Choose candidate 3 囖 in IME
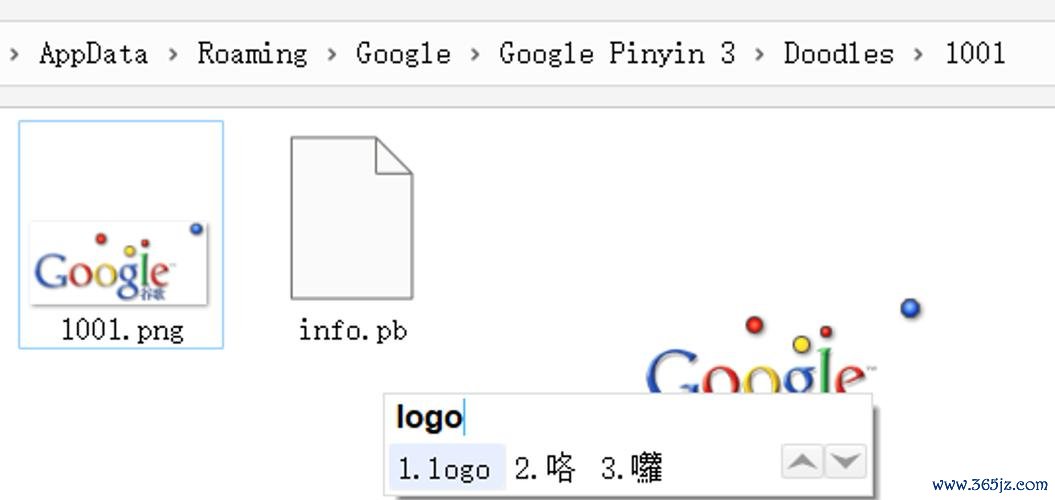1055x500 pixels. click(x=632, y=468)
